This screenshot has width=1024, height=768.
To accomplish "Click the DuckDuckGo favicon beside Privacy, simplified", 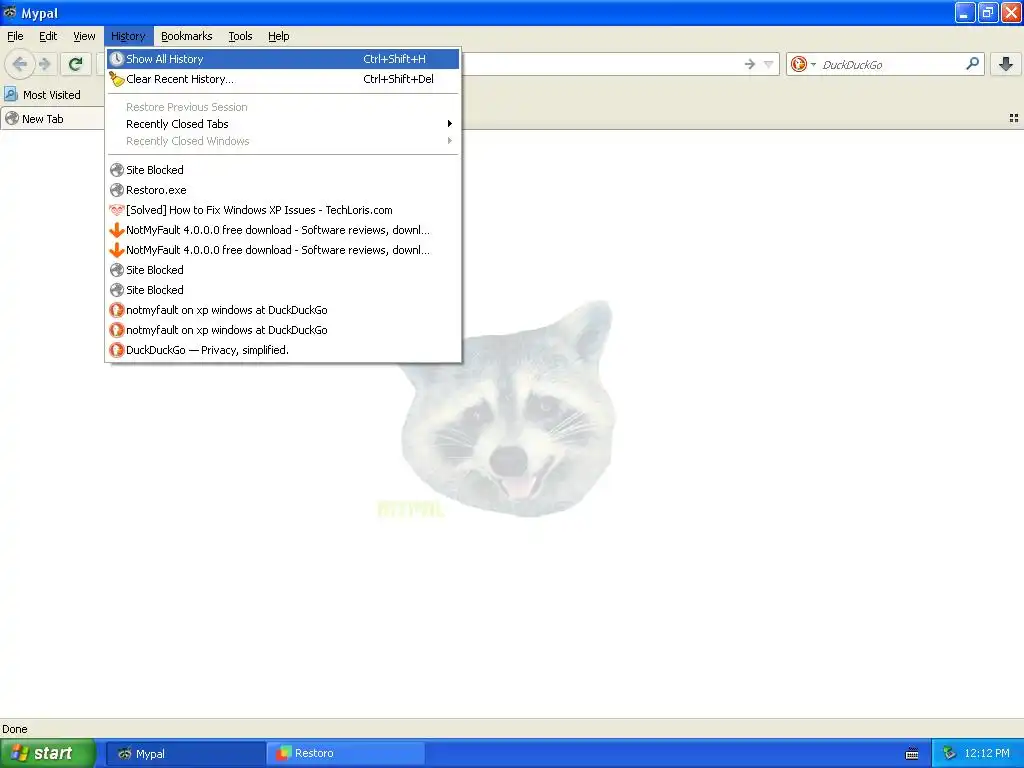I will pyautogui.click(x=117, y=350).
